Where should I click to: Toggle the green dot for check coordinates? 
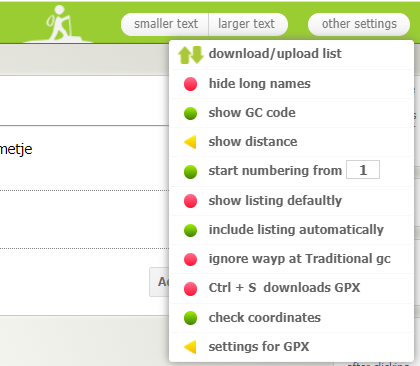(190, 318)
